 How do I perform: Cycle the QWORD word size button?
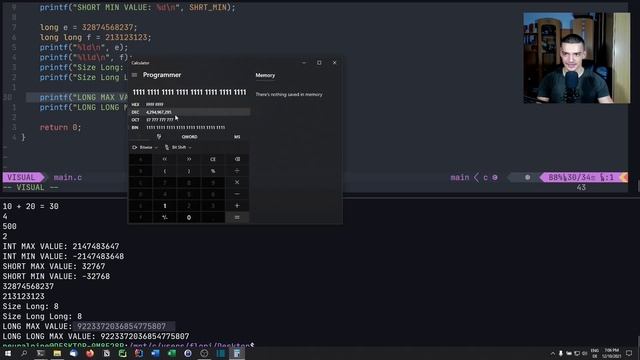tap(189, 137)
